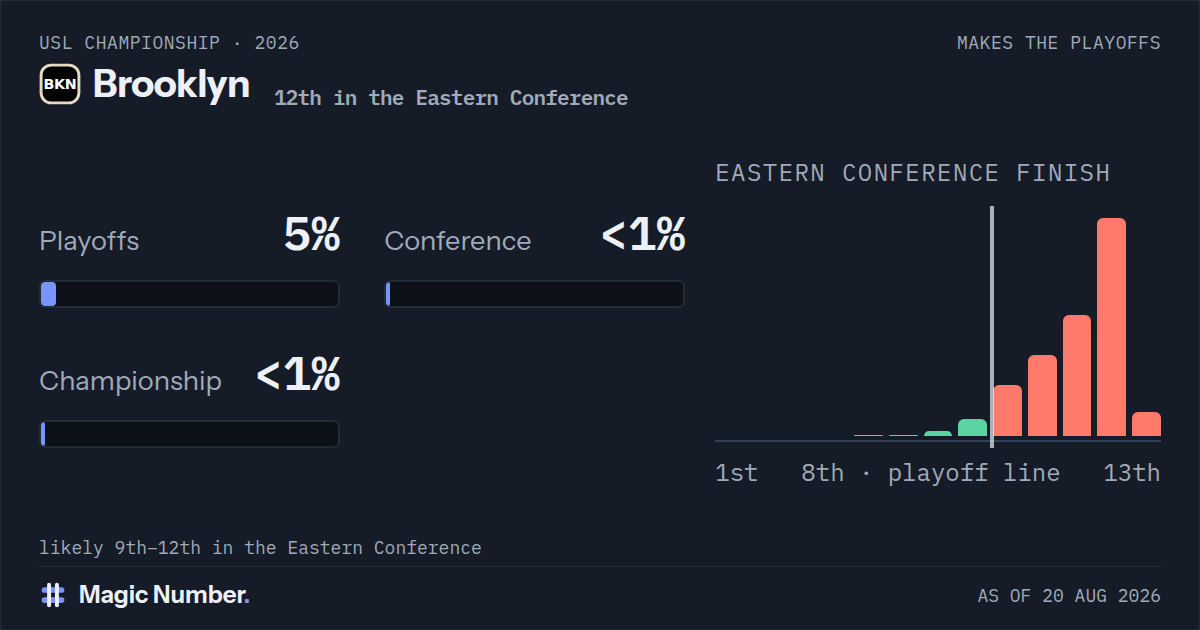Click the 13th place red bar
The height and width of the screenshot is (630, 1200).
[1146, 424]
